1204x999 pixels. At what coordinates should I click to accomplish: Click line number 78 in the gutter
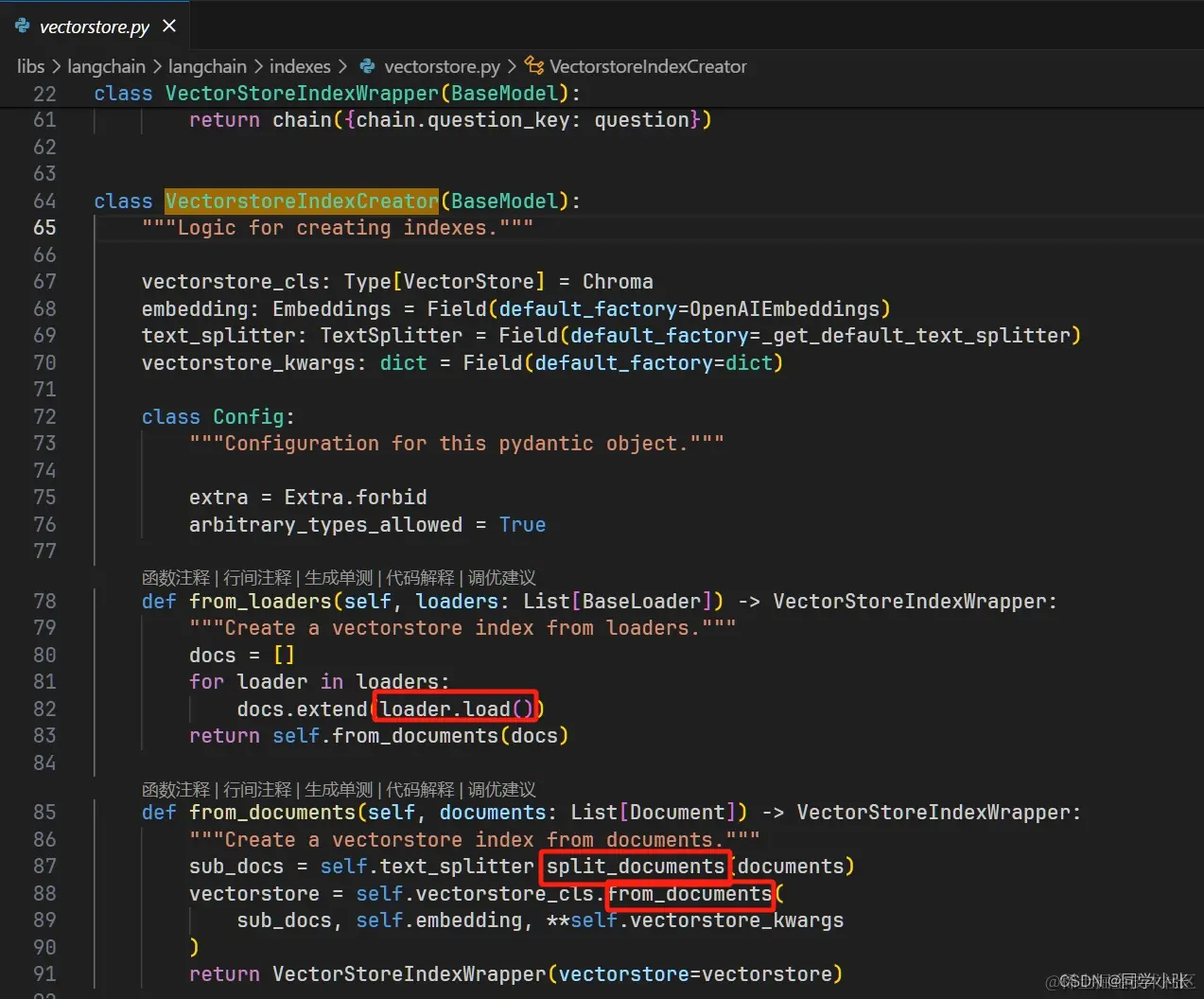44,602
